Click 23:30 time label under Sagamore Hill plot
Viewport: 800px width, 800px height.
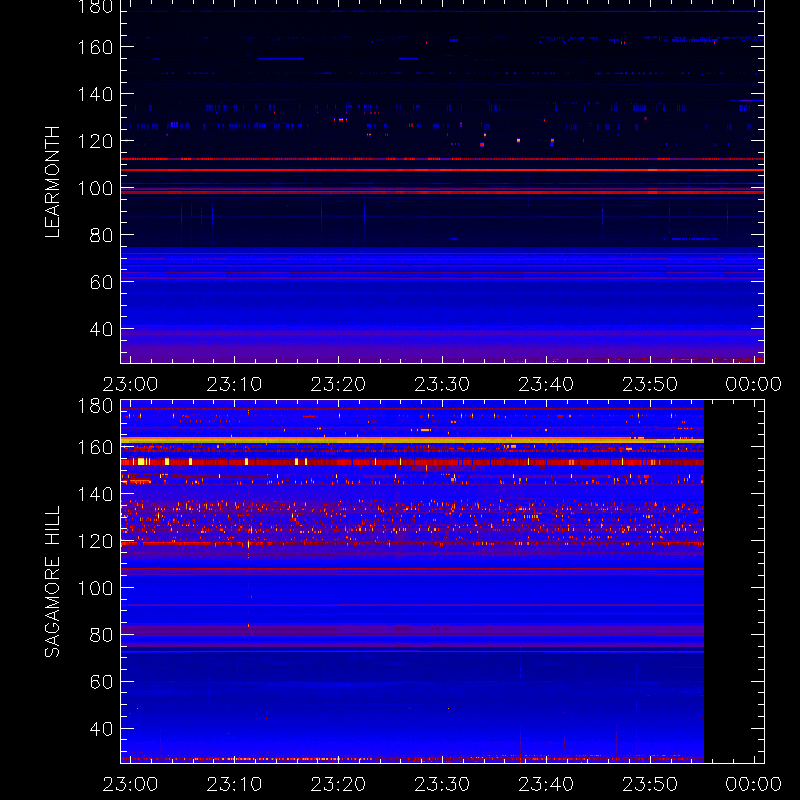pyautogui.click(x=442, y=784)
